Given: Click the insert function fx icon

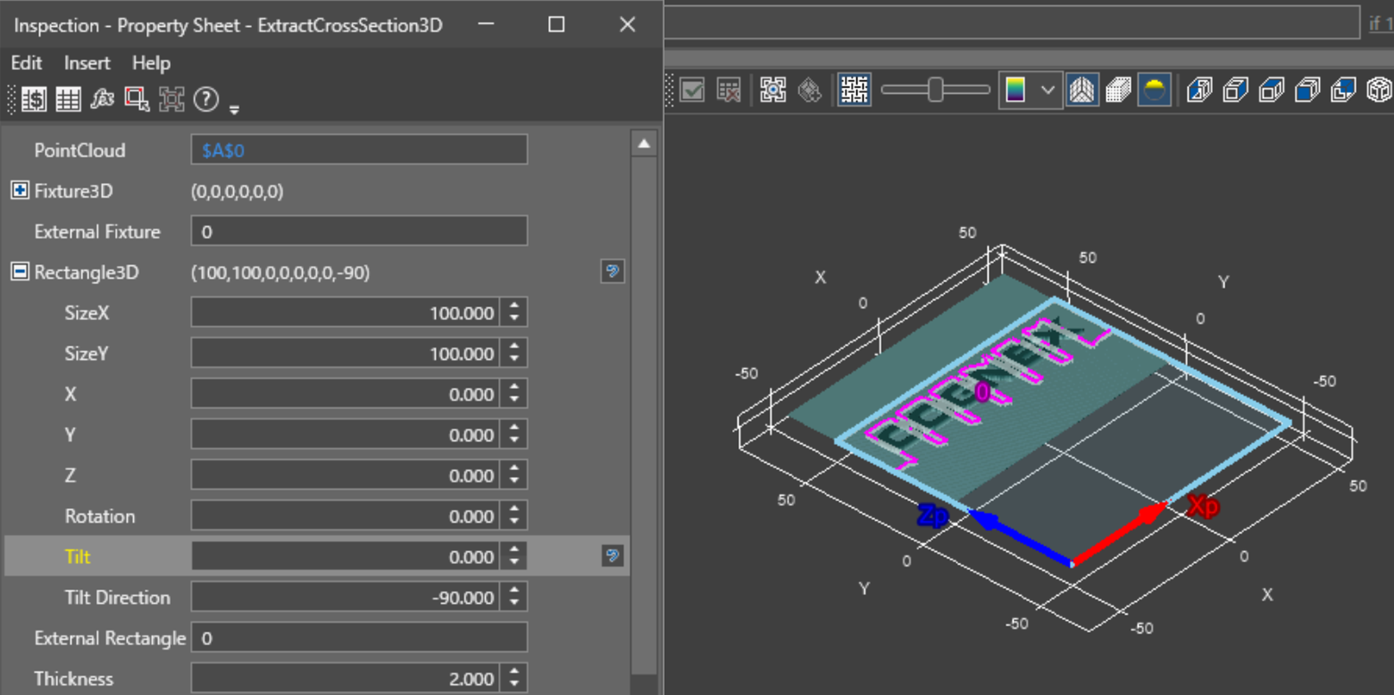Looking at the screenshot, I should 102,98.
